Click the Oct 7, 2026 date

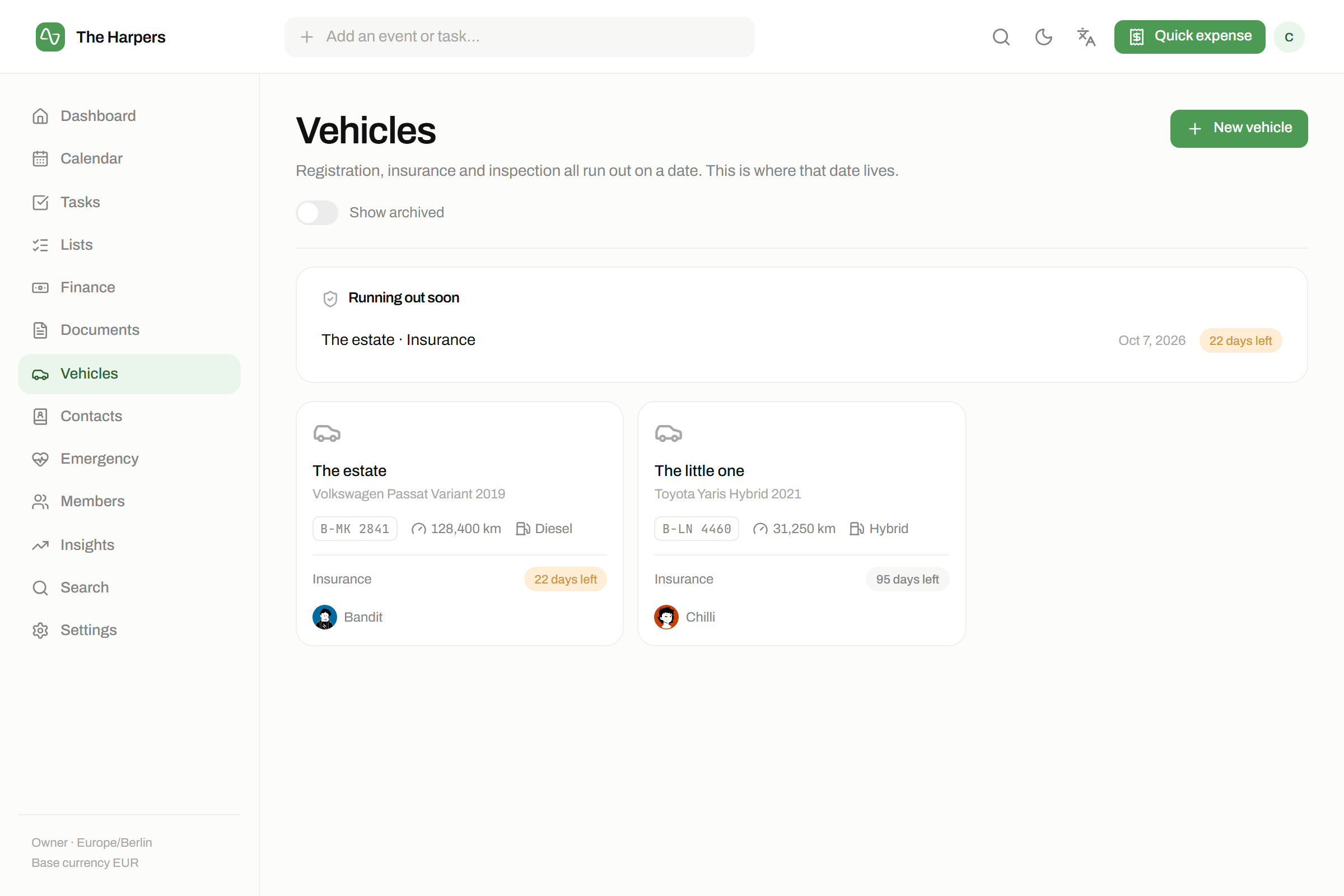coord(1152,340)
